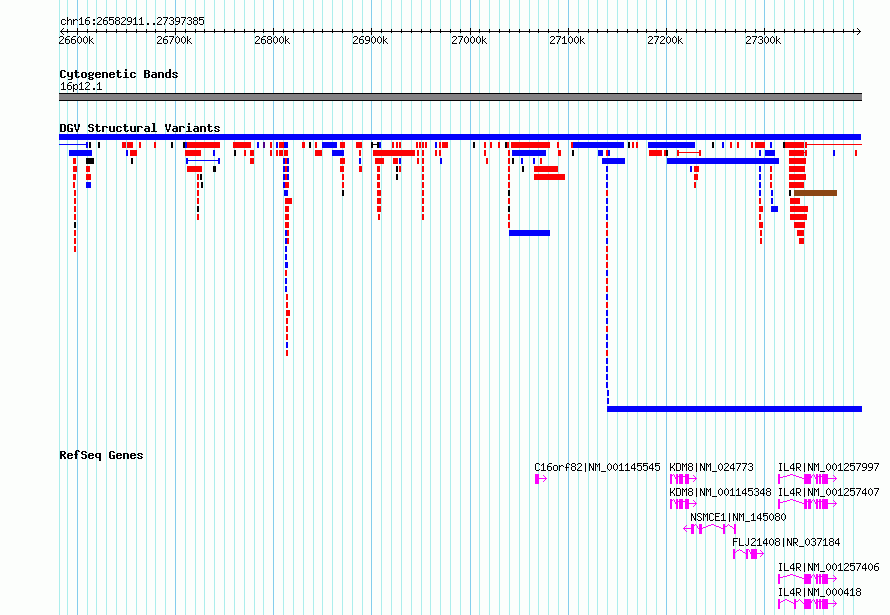890x615 pixels.
Task: Select the blue bracketed line variant near 26720k
Action: (203, 161)
